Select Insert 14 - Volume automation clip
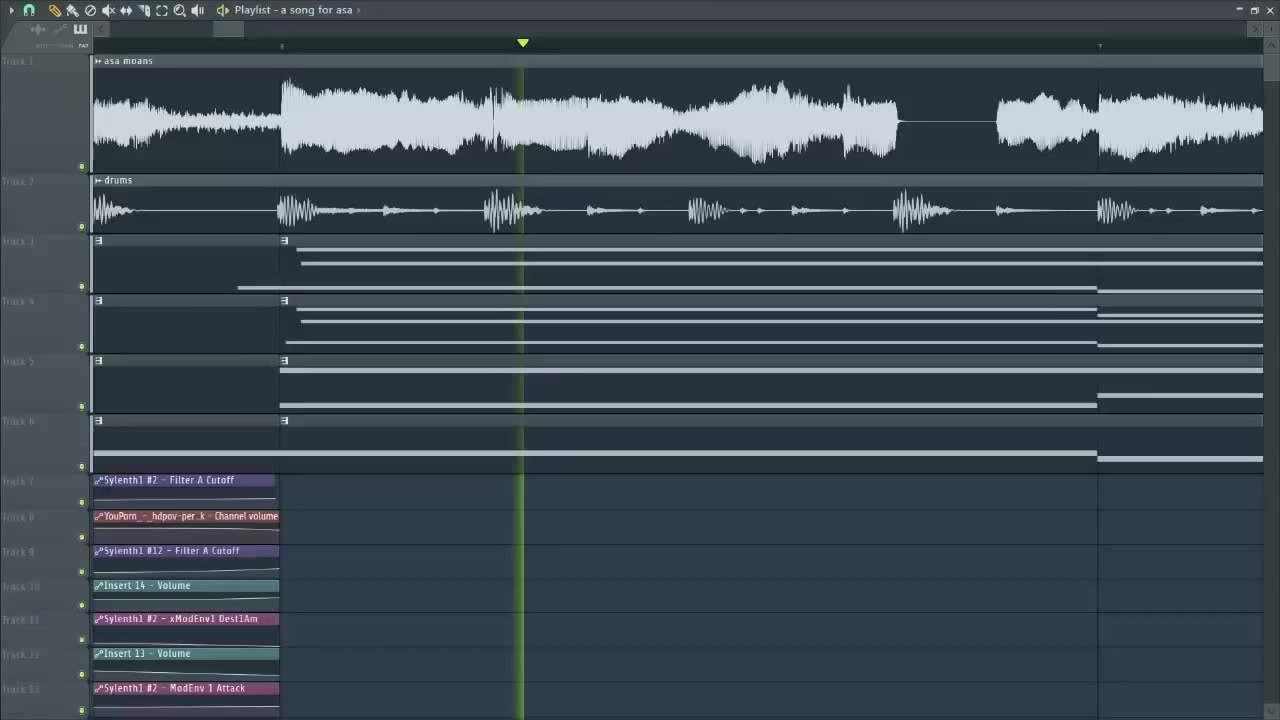This screenshot has height=720, width=1280. pyautogui.click(x=186, y=586)
